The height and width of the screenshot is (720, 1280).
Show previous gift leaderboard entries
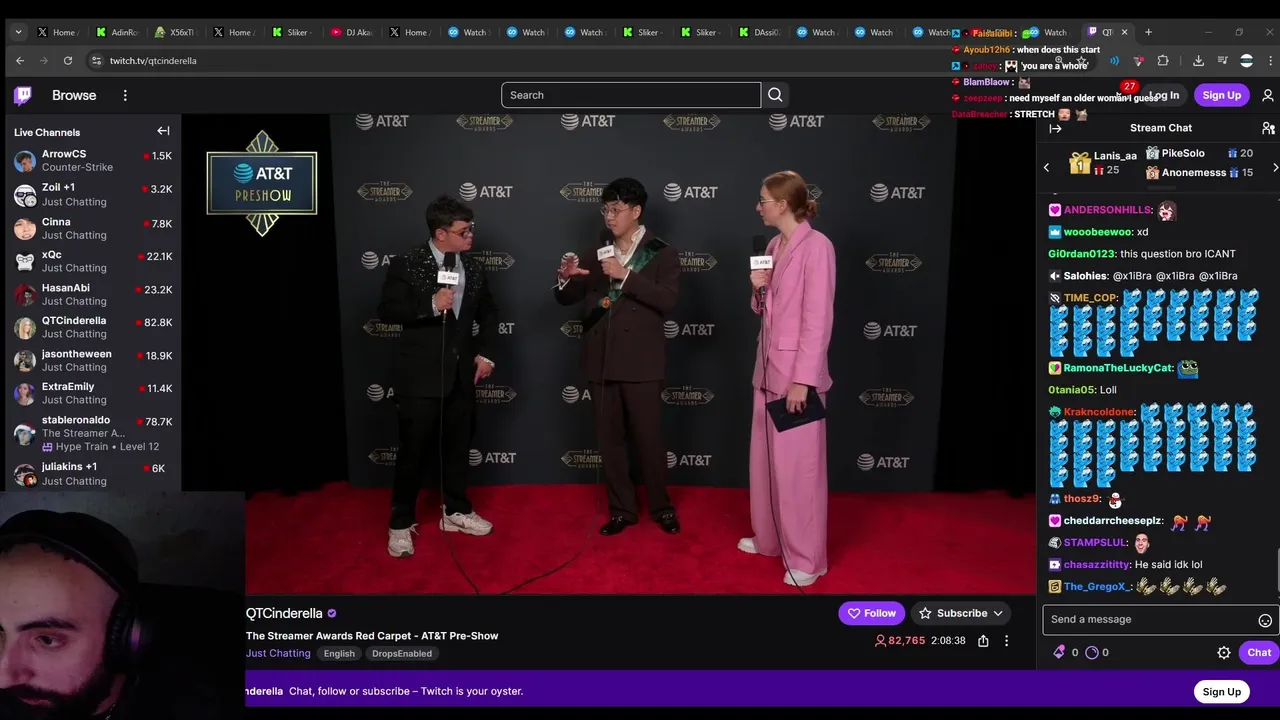tap(1046, 167)
